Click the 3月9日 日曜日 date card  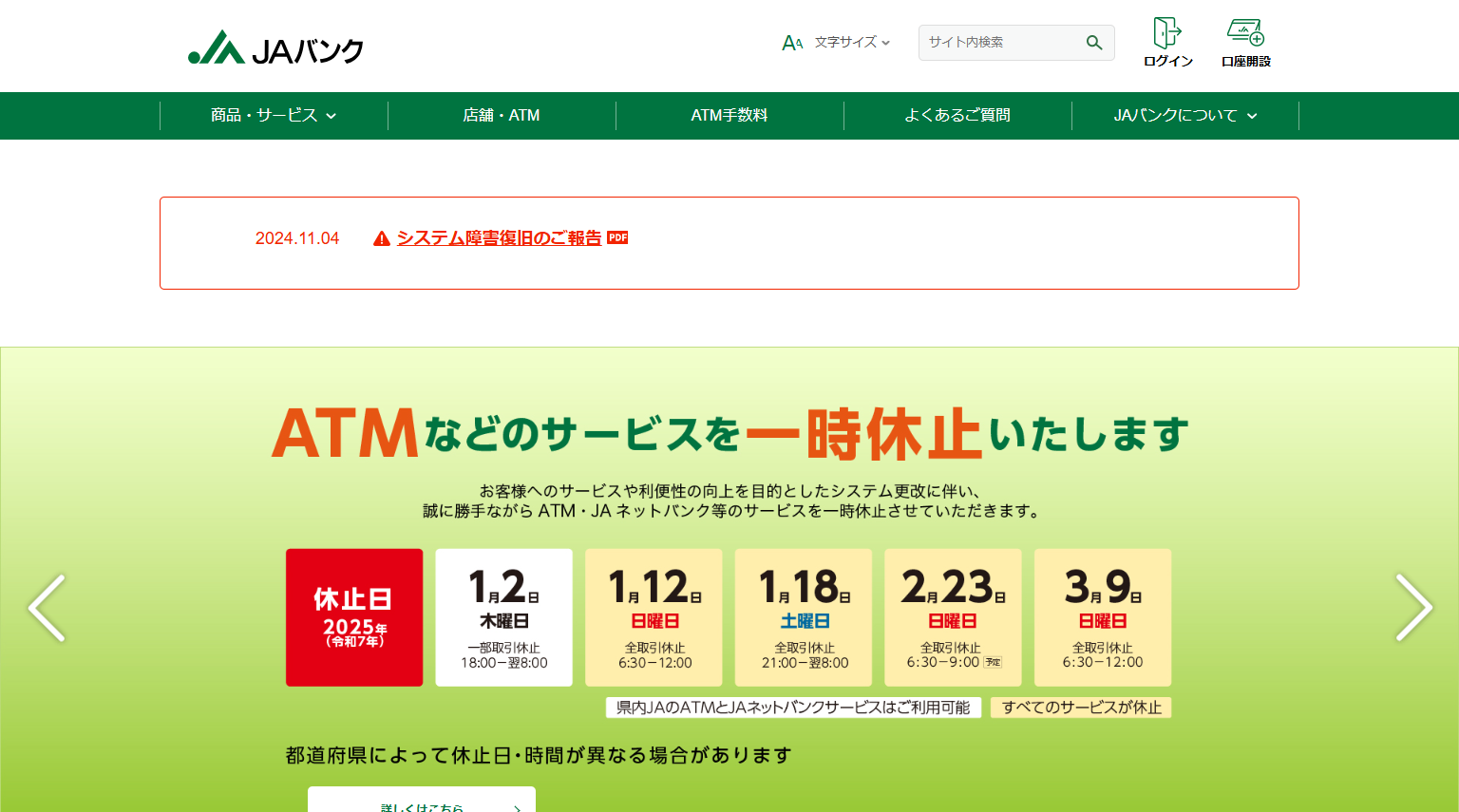pos(1103,617)
